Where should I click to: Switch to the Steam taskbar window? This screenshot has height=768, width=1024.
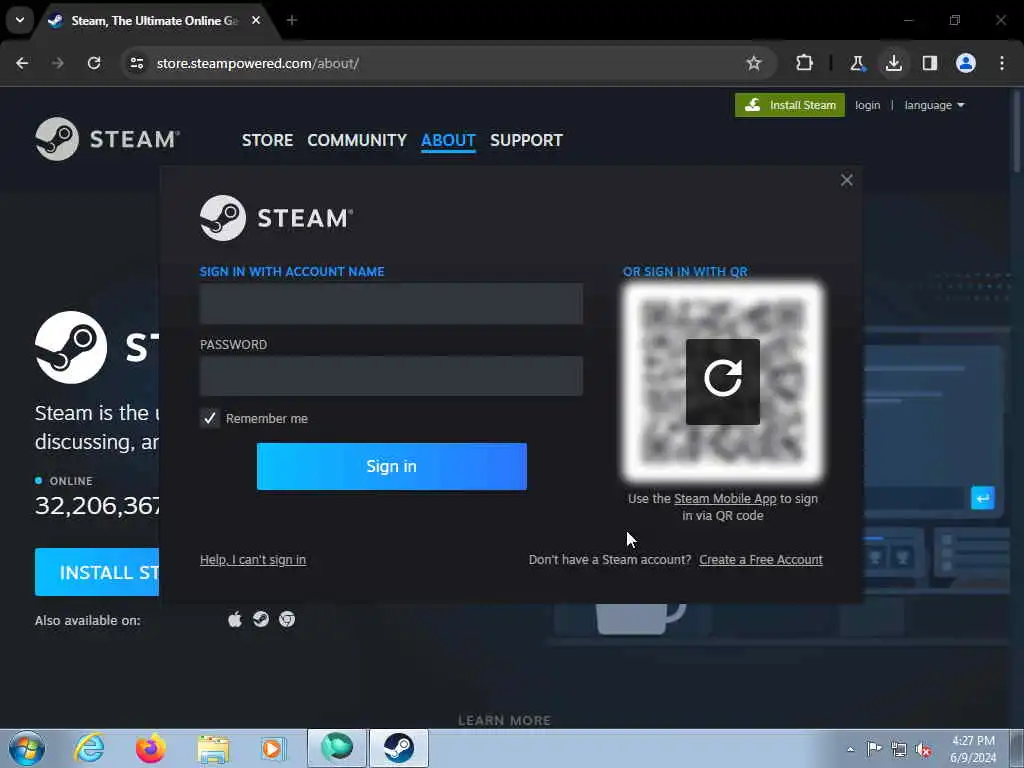pyautogui.click(x=399, y=748)
